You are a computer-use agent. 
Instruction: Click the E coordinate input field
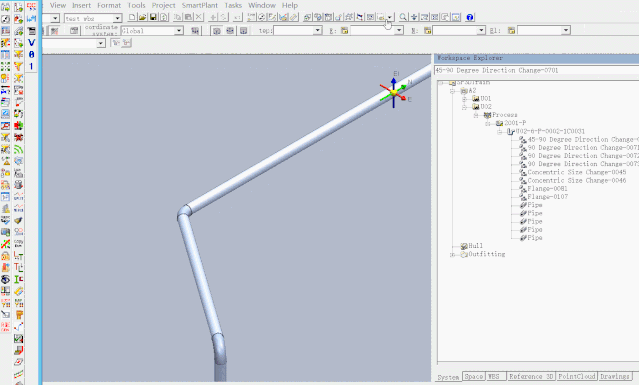tap(373, 31)
